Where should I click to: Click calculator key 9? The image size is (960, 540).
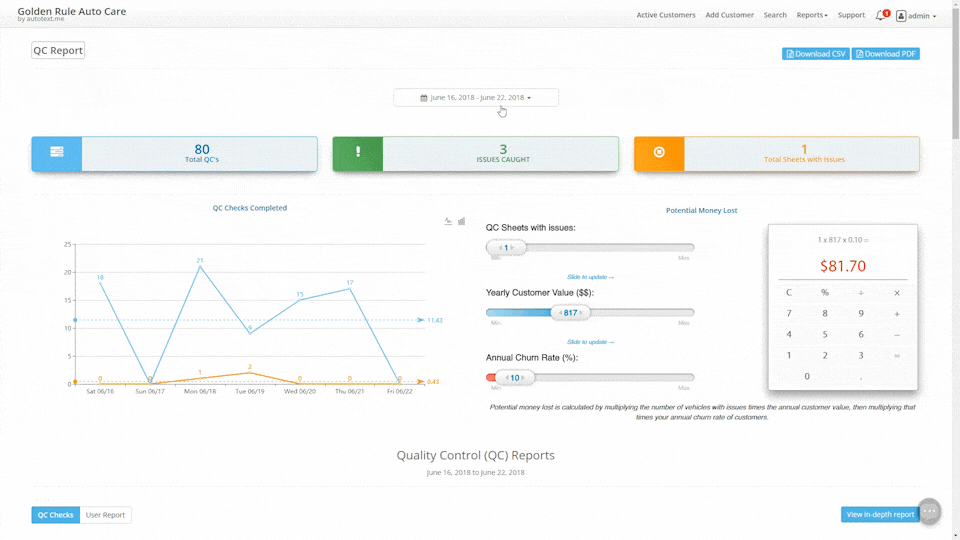point(861,313)
